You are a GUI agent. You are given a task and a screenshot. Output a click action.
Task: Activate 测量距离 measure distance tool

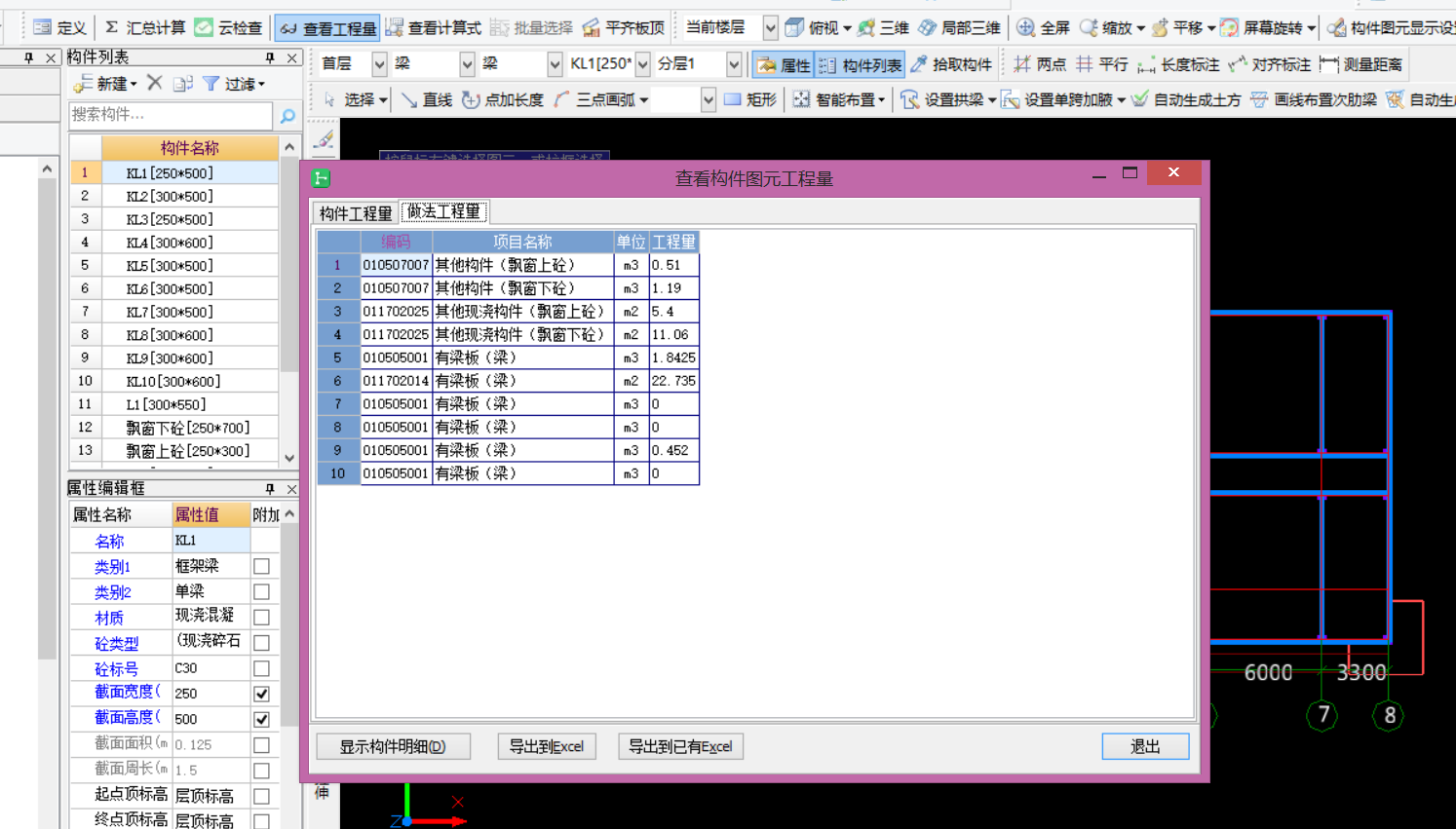click(x=1360, y=64)
